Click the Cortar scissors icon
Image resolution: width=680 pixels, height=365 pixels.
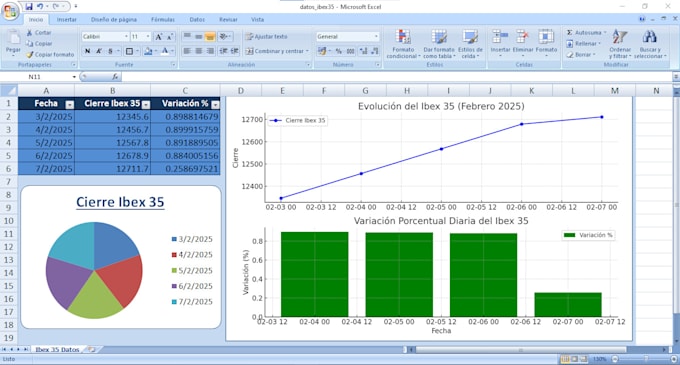[x=29, y=33]
